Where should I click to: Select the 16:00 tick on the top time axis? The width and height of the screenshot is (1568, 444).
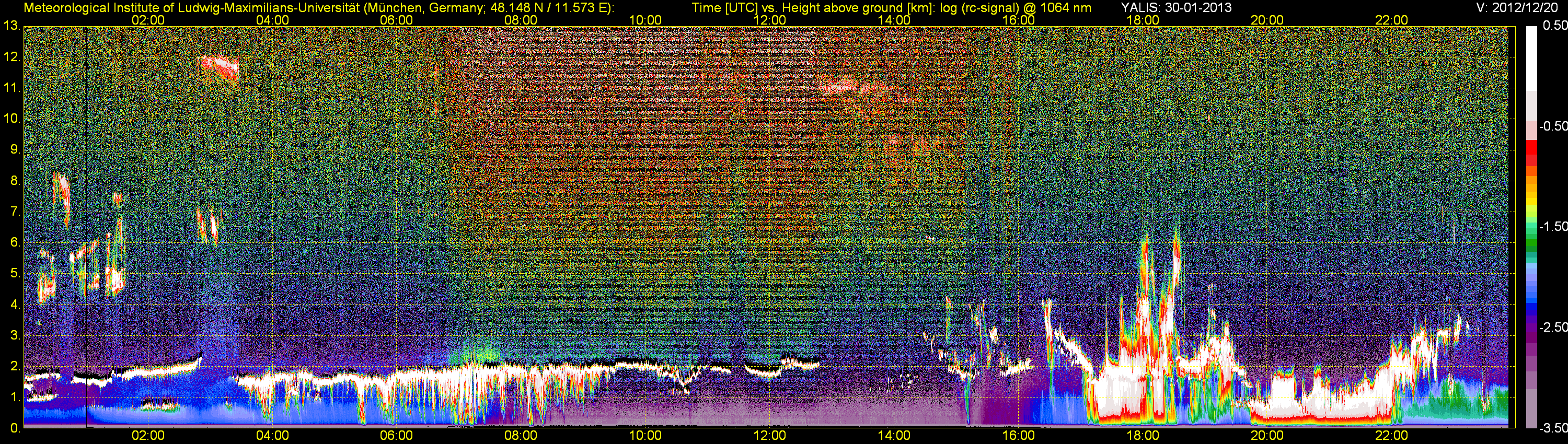pos(1018,20)
